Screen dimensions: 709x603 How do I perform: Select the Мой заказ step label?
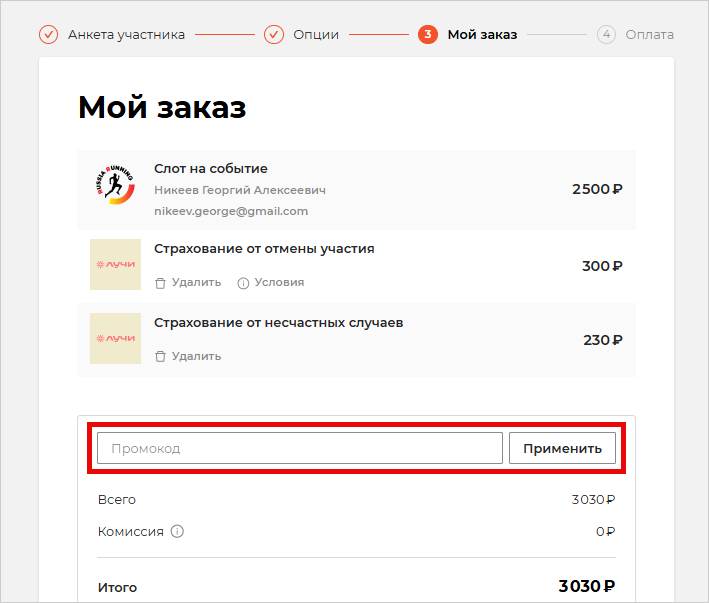(482, 35)
